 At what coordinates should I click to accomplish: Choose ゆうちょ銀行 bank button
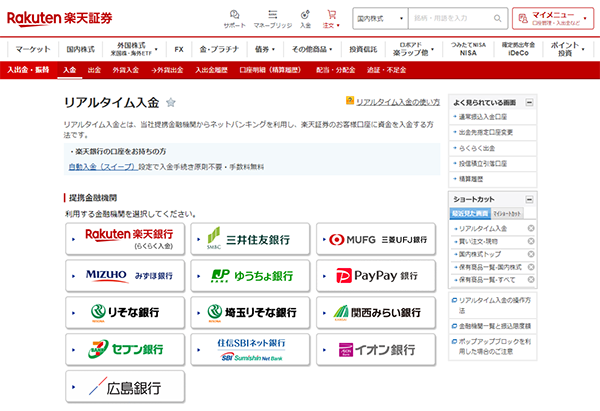[x=250, y=276]
